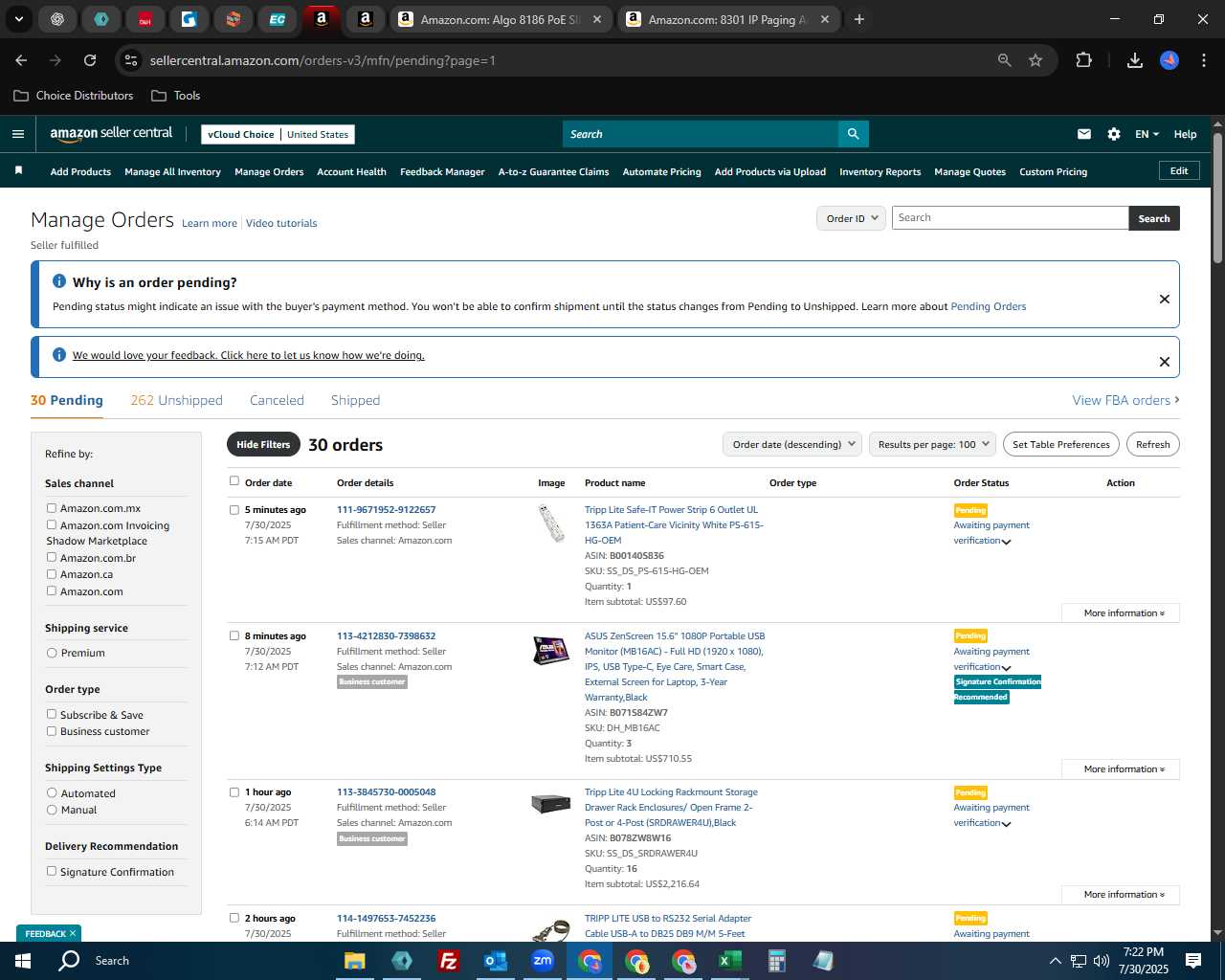Dismiss the 'Why is an order pending?' banner

[1165, 299]
